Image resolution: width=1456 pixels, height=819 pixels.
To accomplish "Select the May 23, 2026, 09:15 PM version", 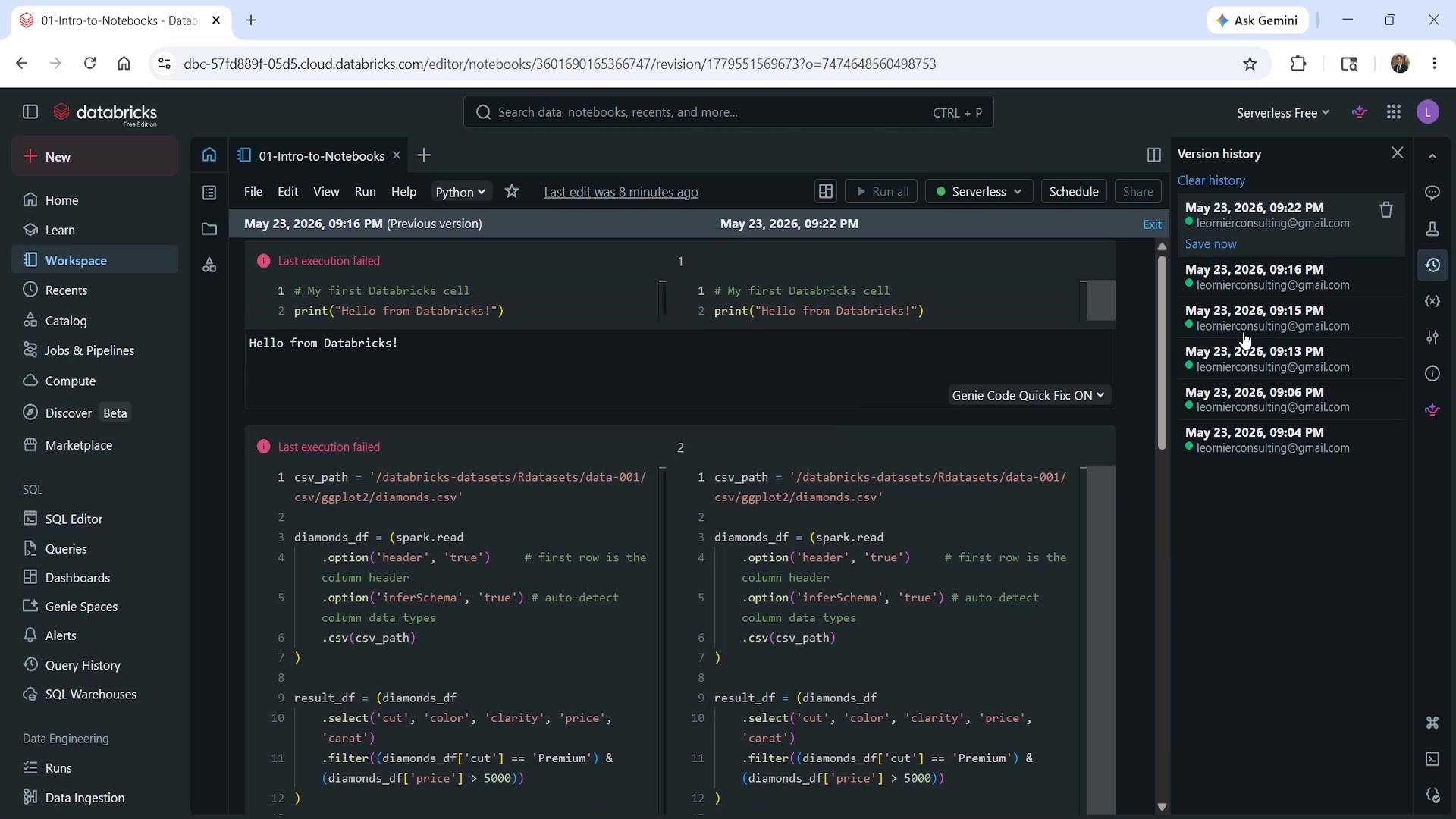I will [x=1291, y=318].
